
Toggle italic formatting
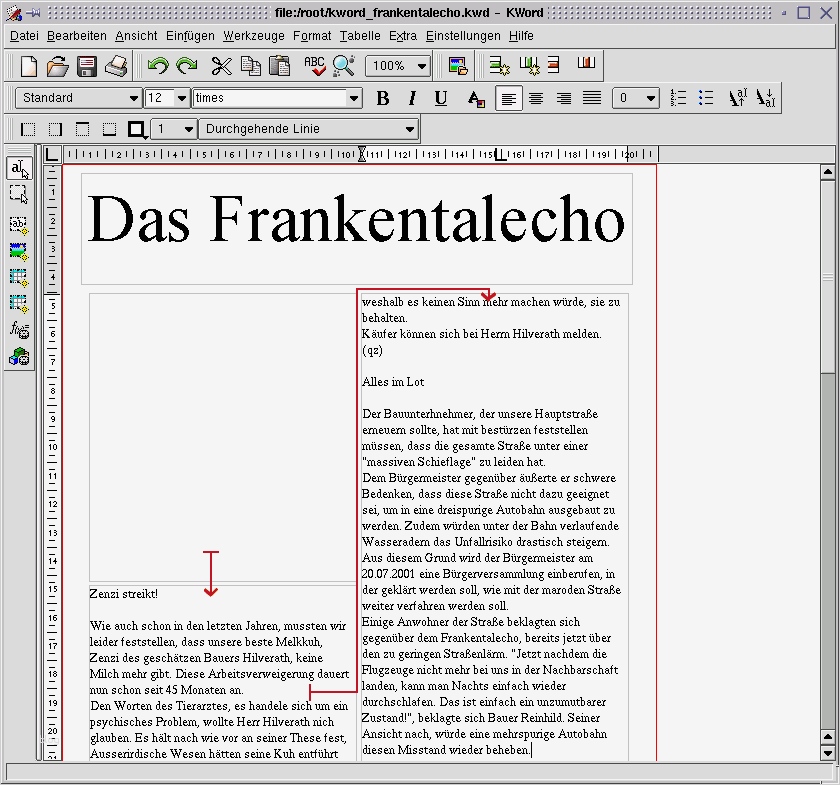[x=411, y=98]
